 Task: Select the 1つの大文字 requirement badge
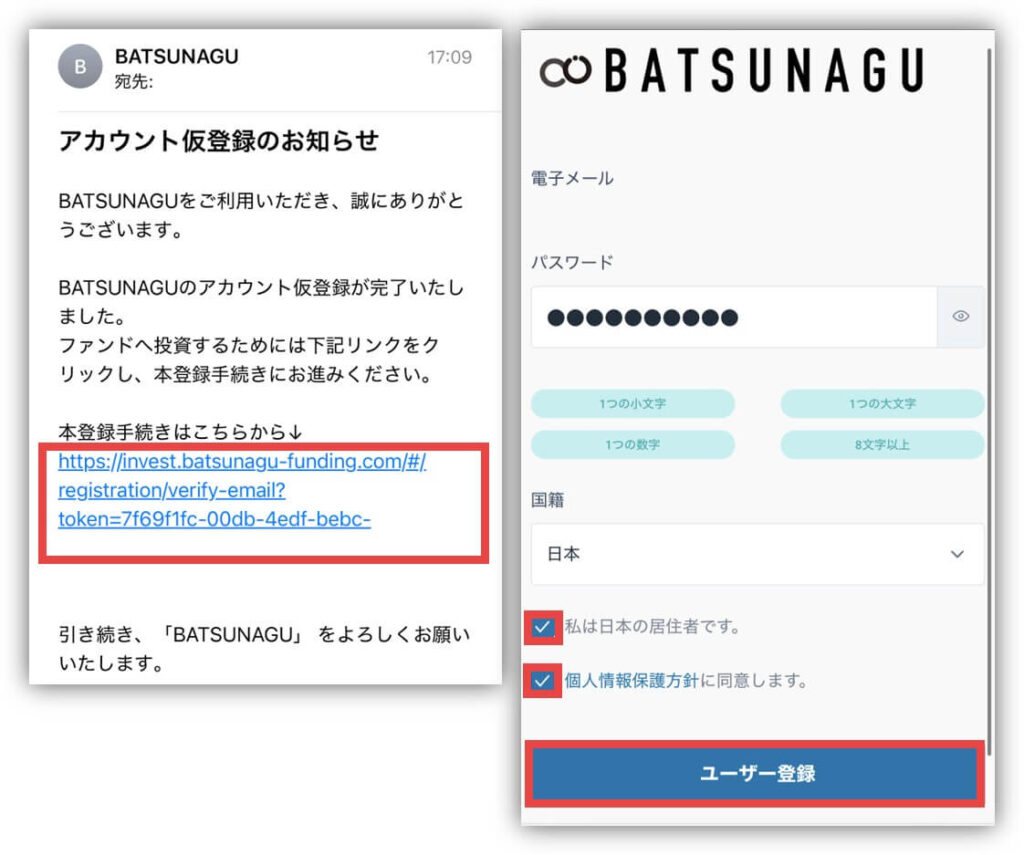[882, 404]
